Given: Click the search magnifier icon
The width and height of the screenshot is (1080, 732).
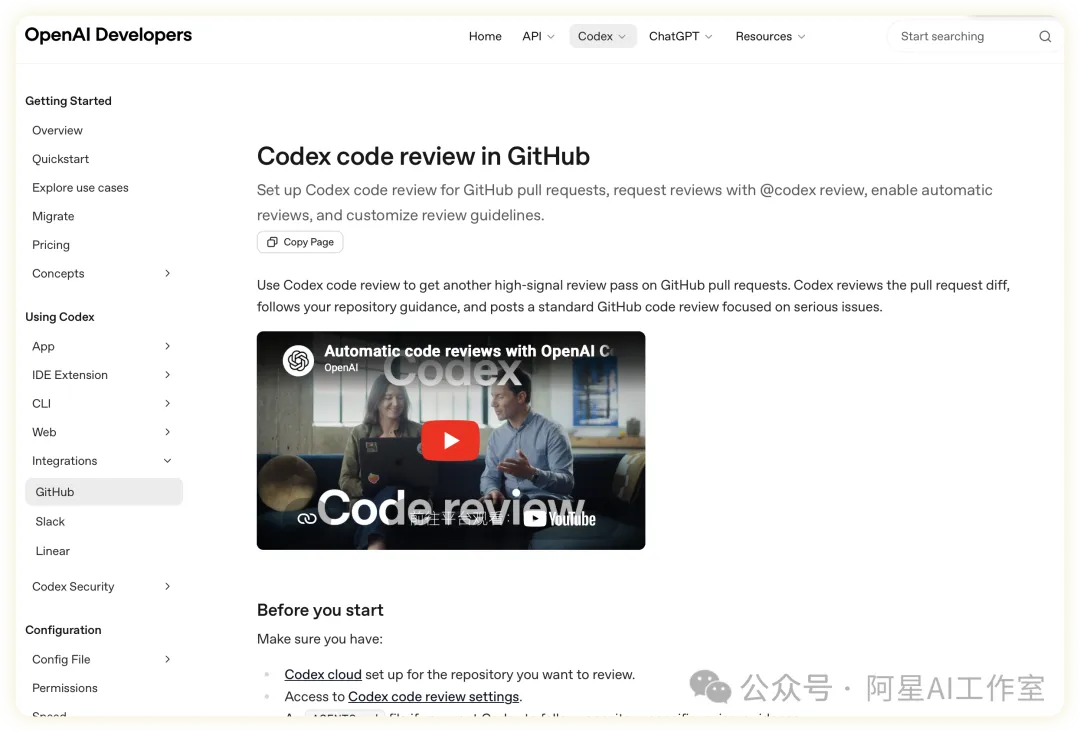Looking at the screenshot, I should click(1045, 36).
